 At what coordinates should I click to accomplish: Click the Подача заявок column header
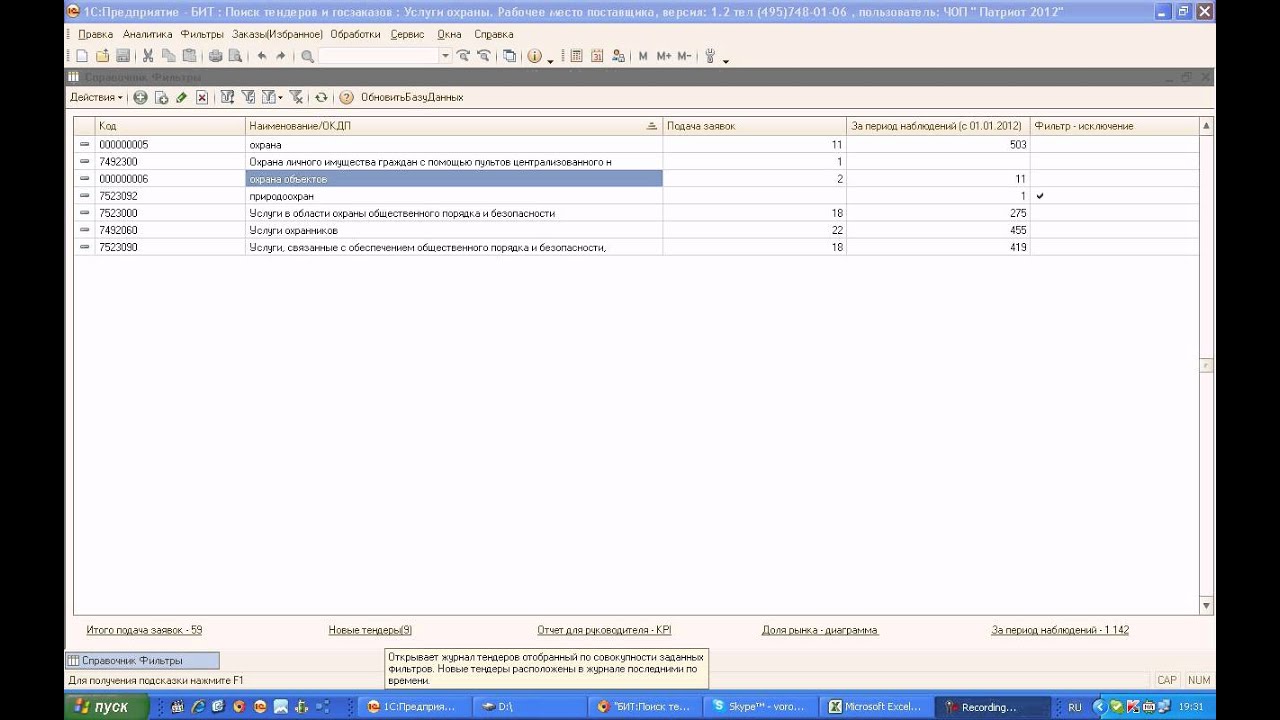click(x=754, y=126)
